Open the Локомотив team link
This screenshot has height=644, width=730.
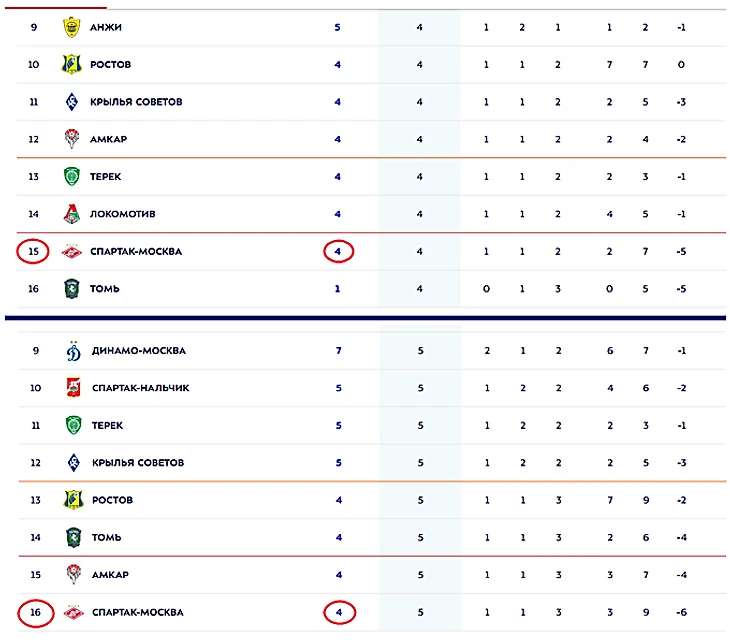[x=123, y=214]
